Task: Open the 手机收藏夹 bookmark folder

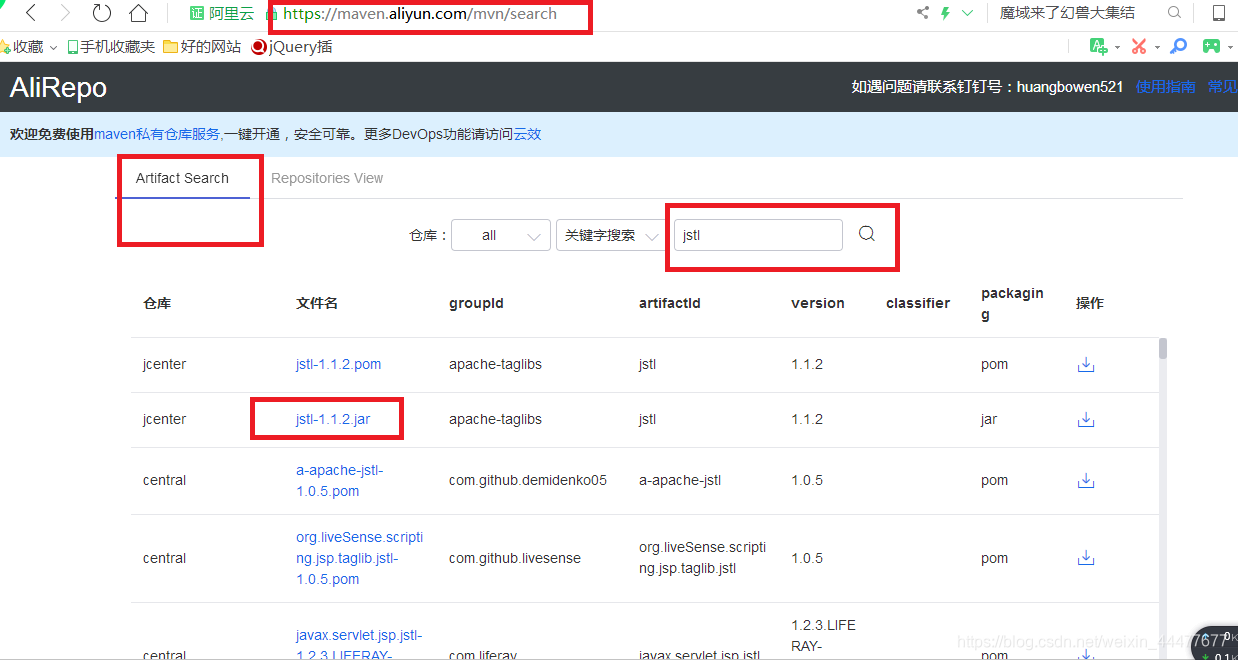Action: pos(111,47)
